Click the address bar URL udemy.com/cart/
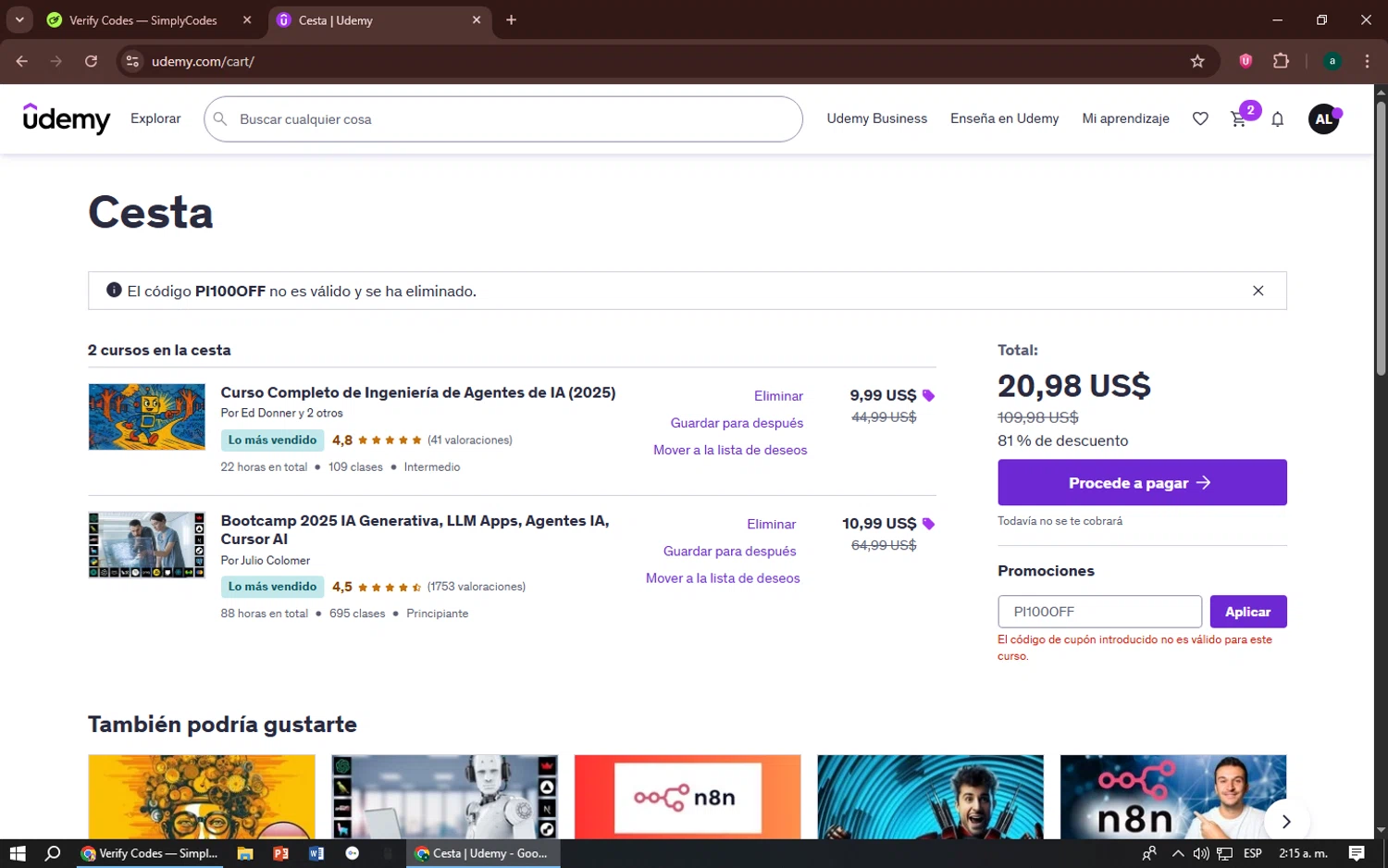 203,61
